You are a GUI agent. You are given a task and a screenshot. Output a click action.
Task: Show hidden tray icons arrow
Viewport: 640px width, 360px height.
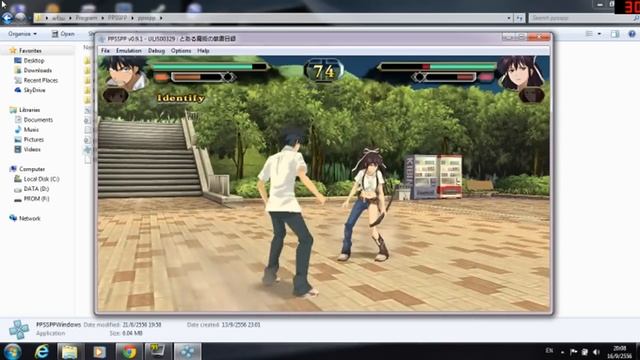pyautogui.click(x=562, y=352)
